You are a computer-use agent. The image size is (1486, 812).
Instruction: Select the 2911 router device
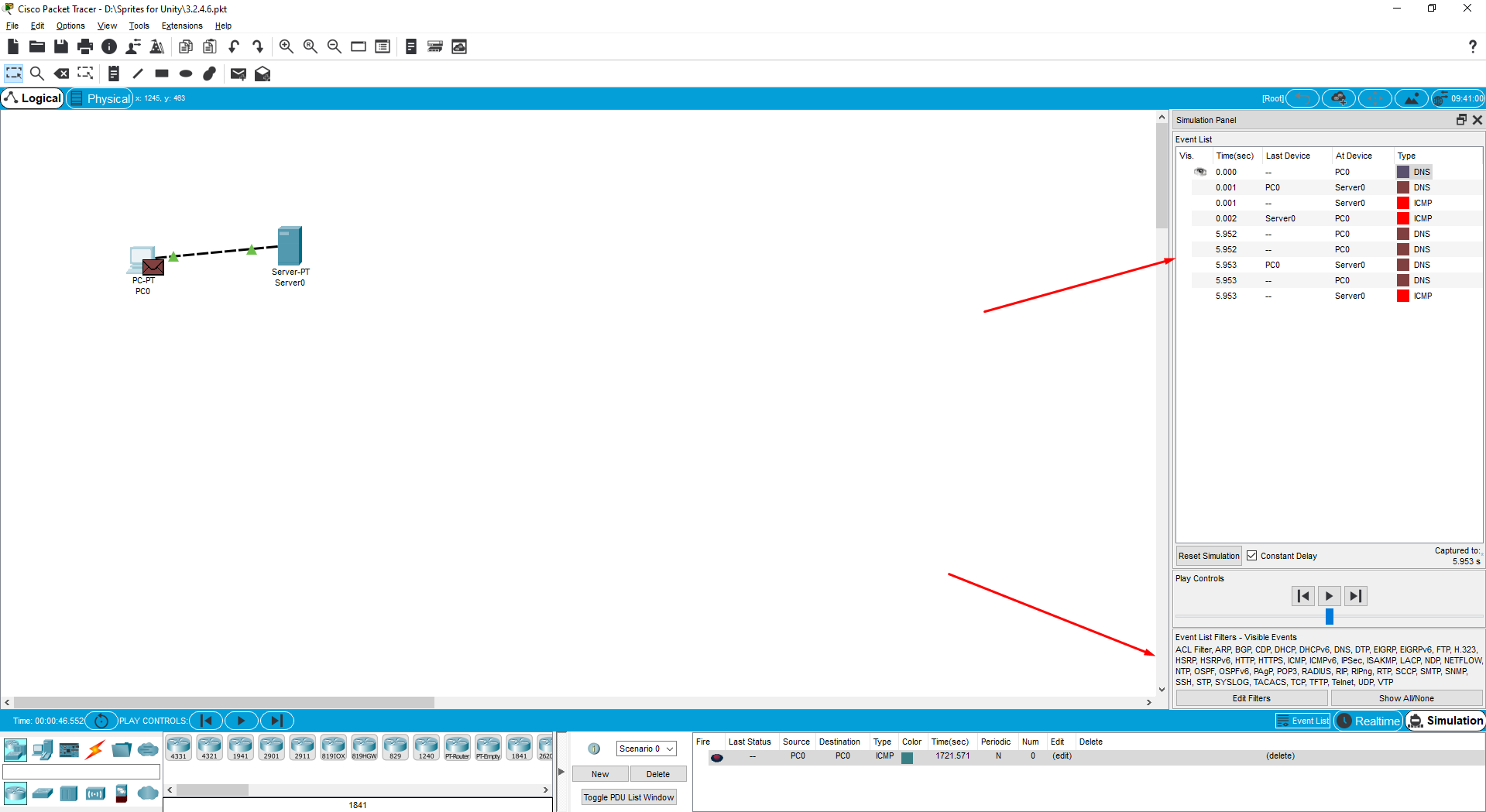pyautogui.click(x=302, y=748)
